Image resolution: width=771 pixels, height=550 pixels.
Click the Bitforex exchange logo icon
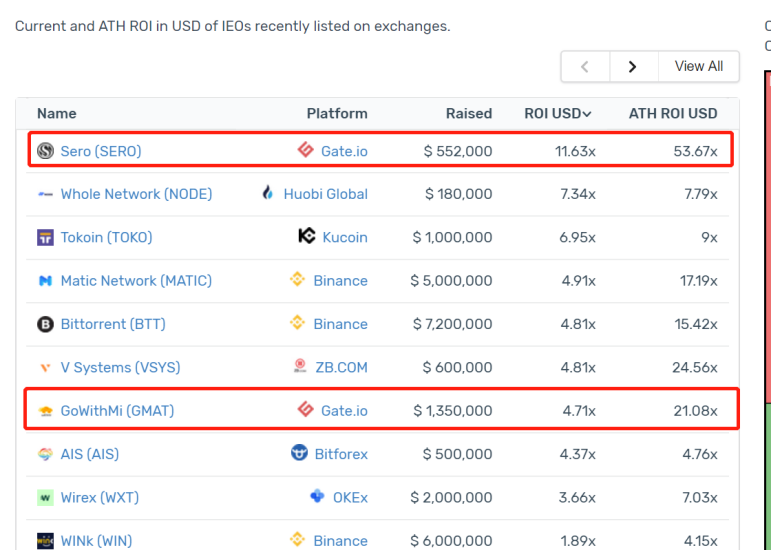(299, 452)
